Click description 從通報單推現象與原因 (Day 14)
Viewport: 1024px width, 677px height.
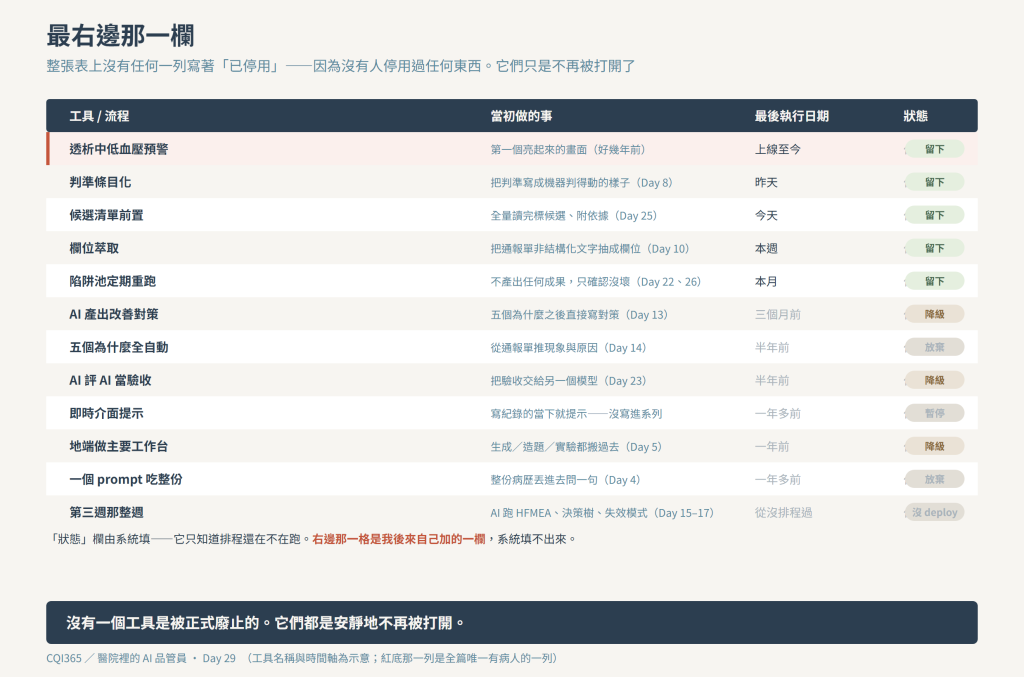pyautogui.click(x=568, y=348)
